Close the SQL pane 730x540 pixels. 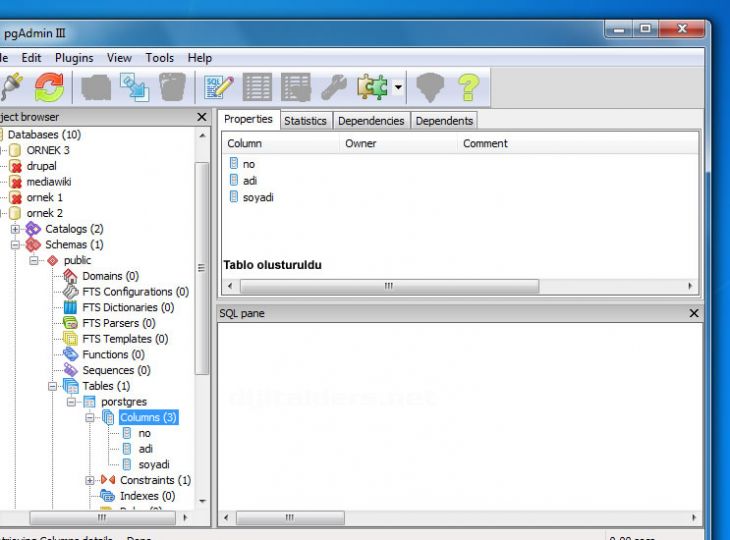click(694, 313)
